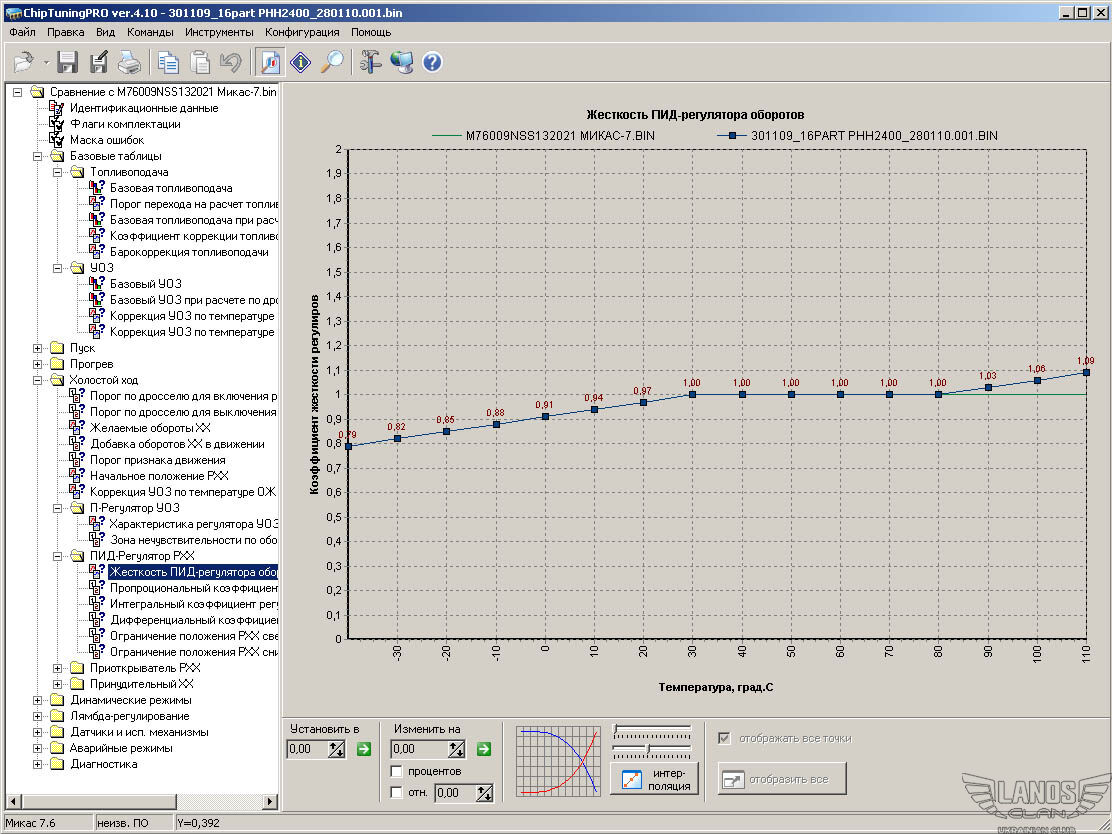Collapse the 'Холостой ход' tree node
1112x834 pixels.
38,380
